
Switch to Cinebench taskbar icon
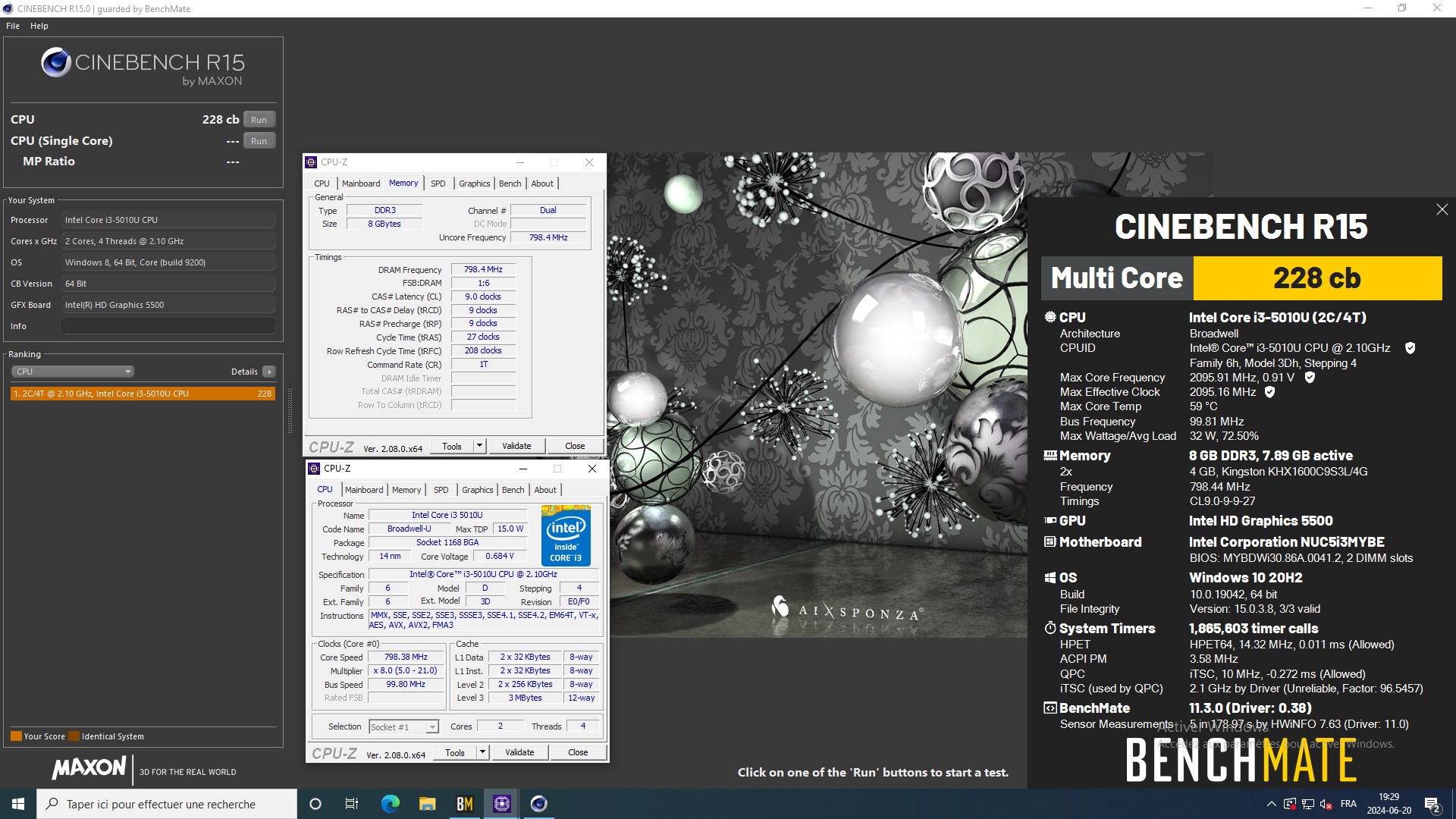538,804
